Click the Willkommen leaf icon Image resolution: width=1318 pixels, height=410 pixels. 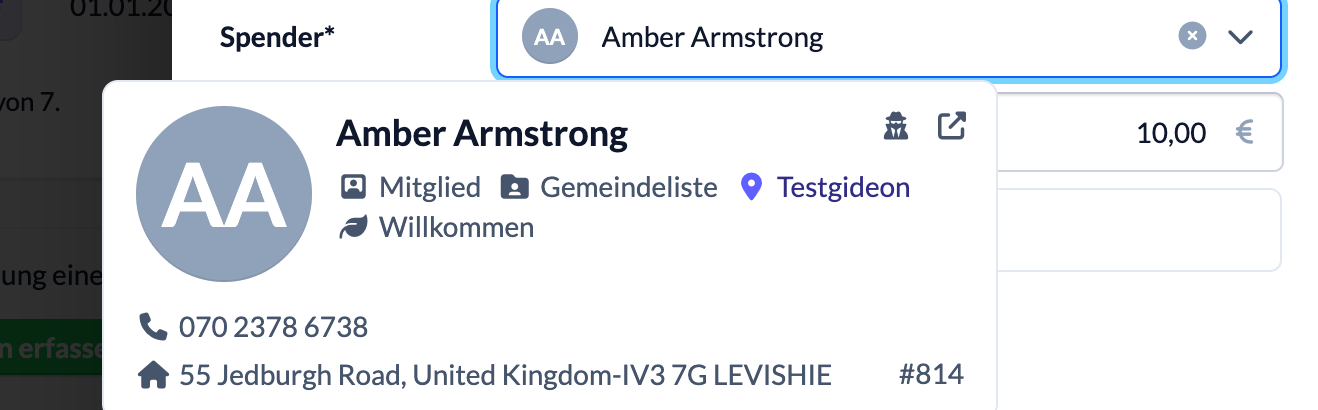(x=353, y=228)
